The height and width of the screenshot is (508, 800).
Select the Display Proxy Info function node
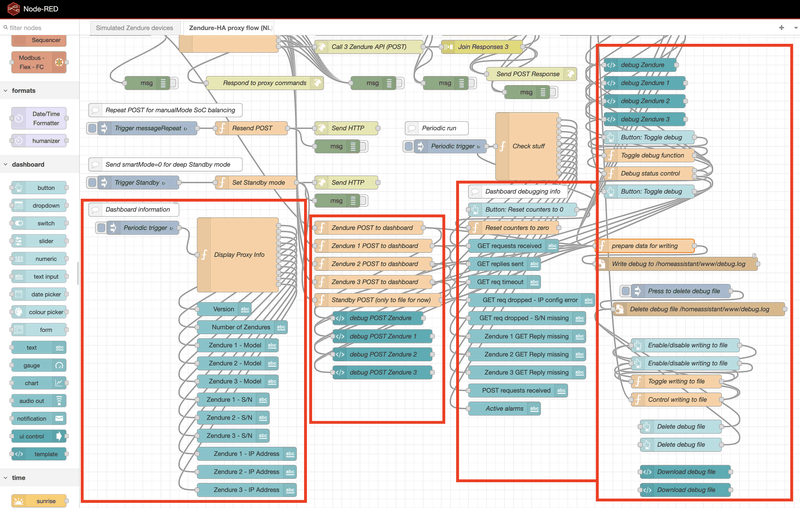(x=238, y=255)
